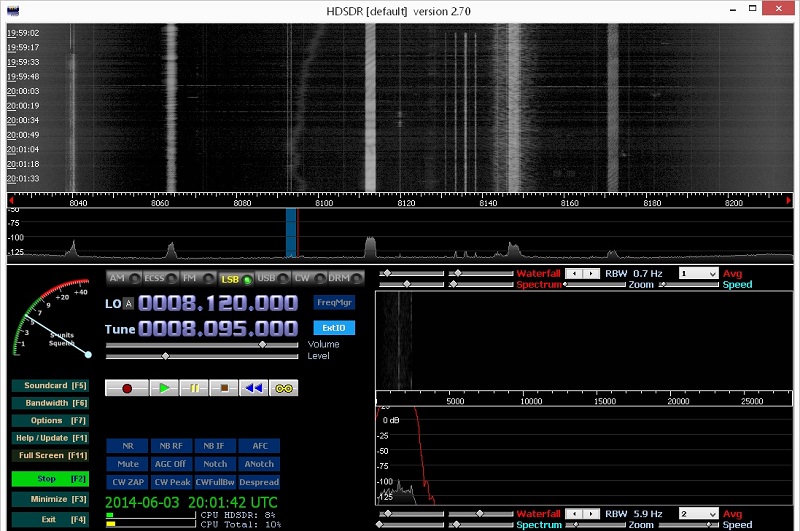
Task: Click the ExtIO button
Action: [x=333, y=328]
